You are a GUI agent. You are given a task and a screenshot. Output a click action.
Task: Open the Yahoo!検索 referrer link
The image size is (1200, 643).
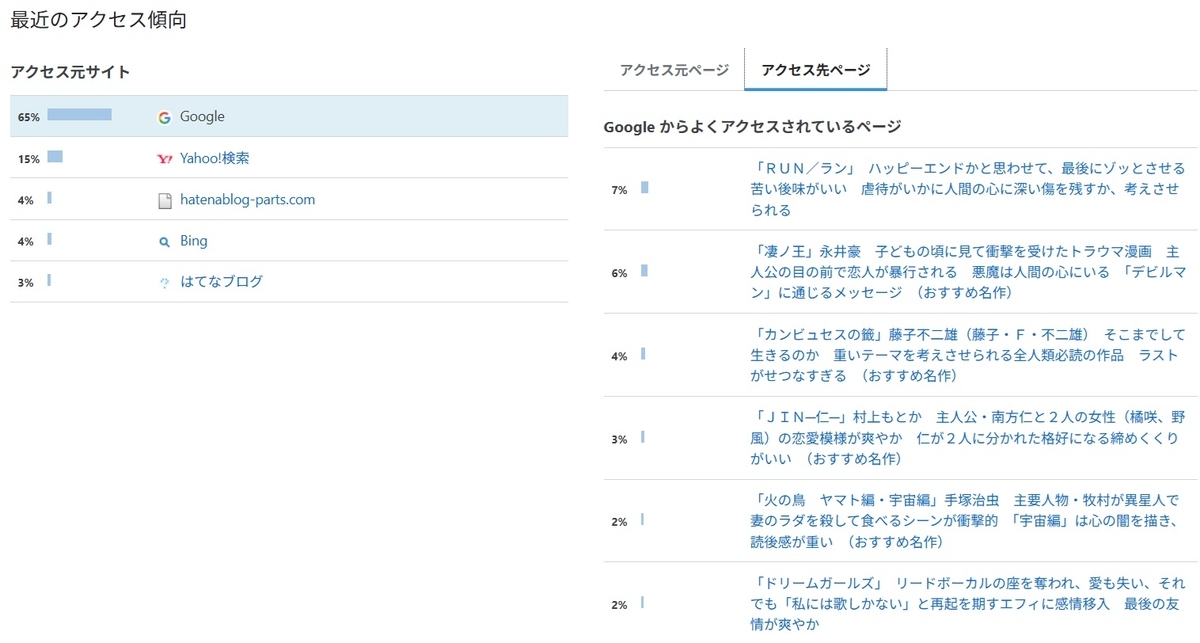pyautogui.click(x=215, y=158)
